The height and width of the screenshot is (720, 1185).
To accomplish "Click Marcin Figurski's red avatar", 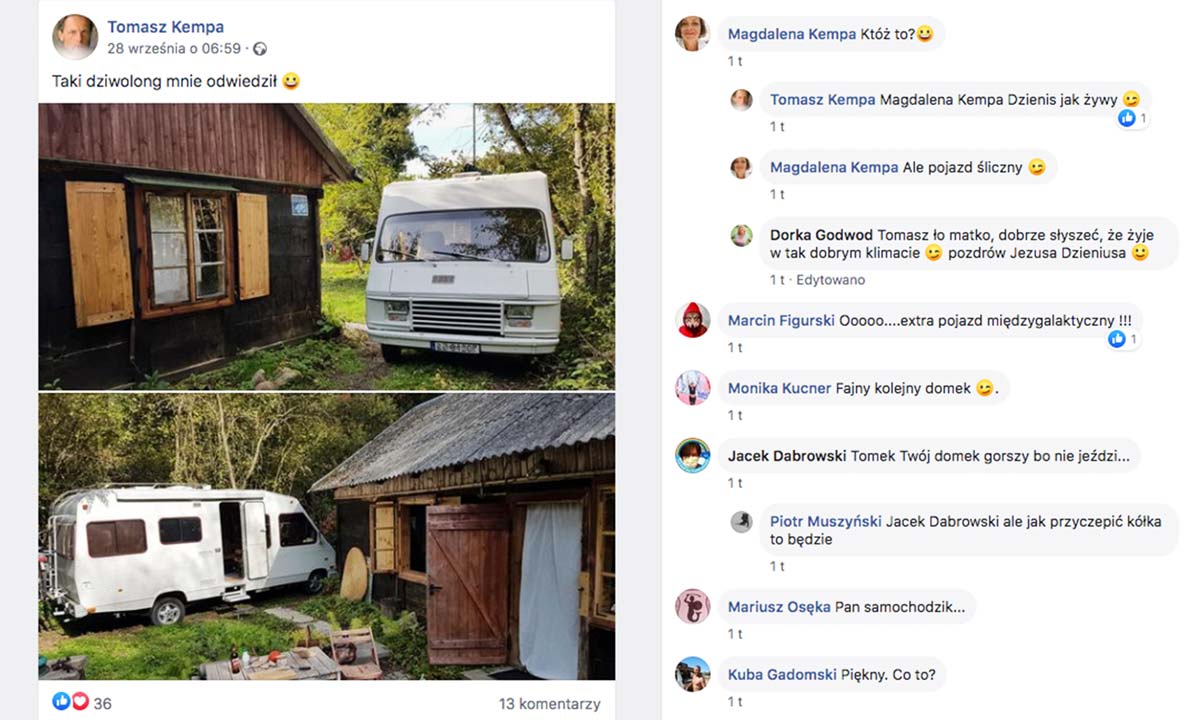I will [x=693, y=320].
